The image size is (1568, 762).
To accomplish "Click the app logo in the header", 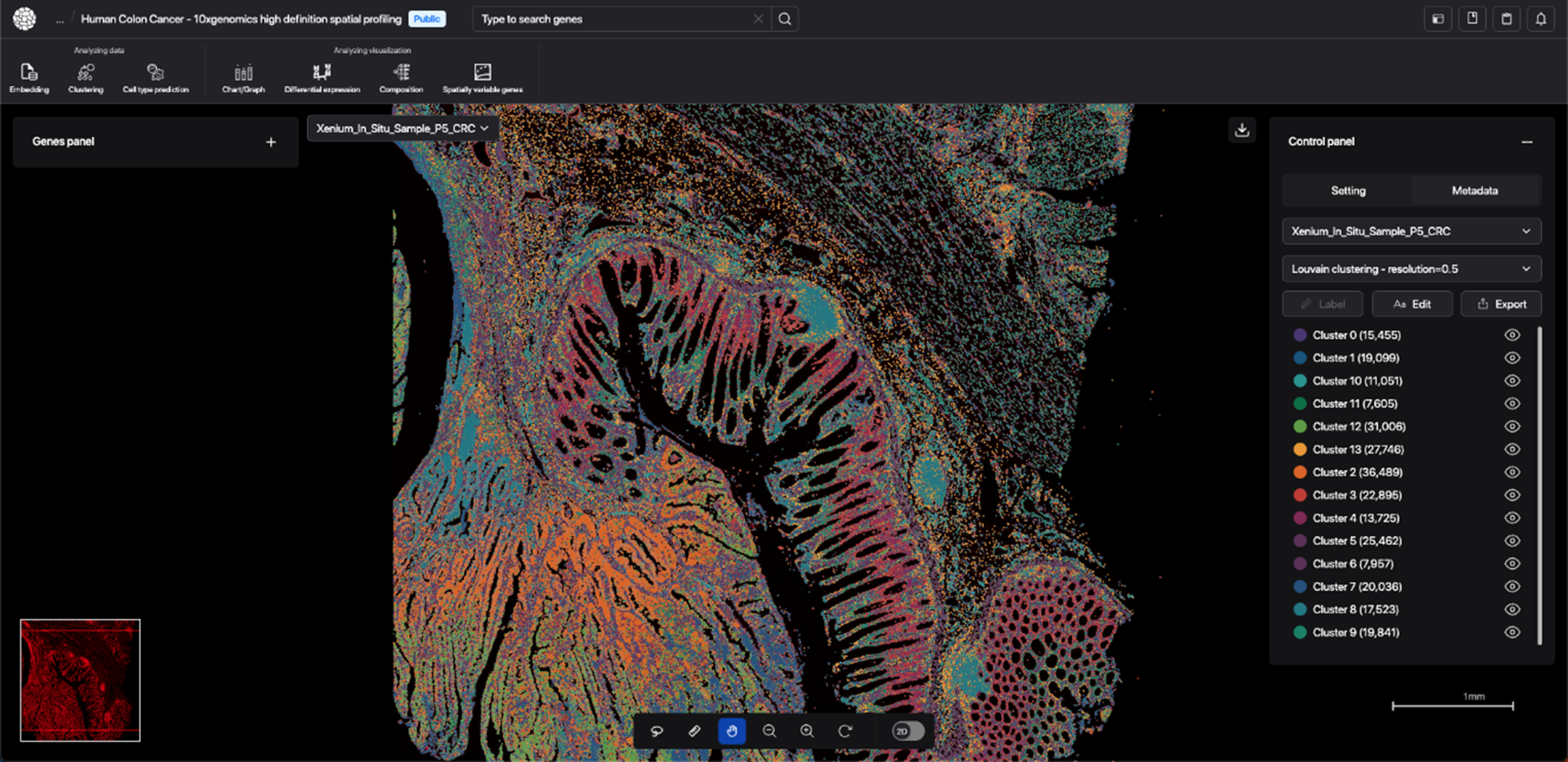I will click(x=24, y=19).
